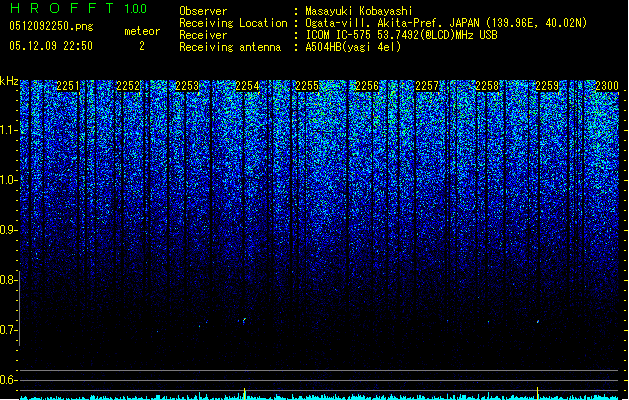Click the meteor count value 2
This screenshot has width=629, height=400.
coord(142,46)
